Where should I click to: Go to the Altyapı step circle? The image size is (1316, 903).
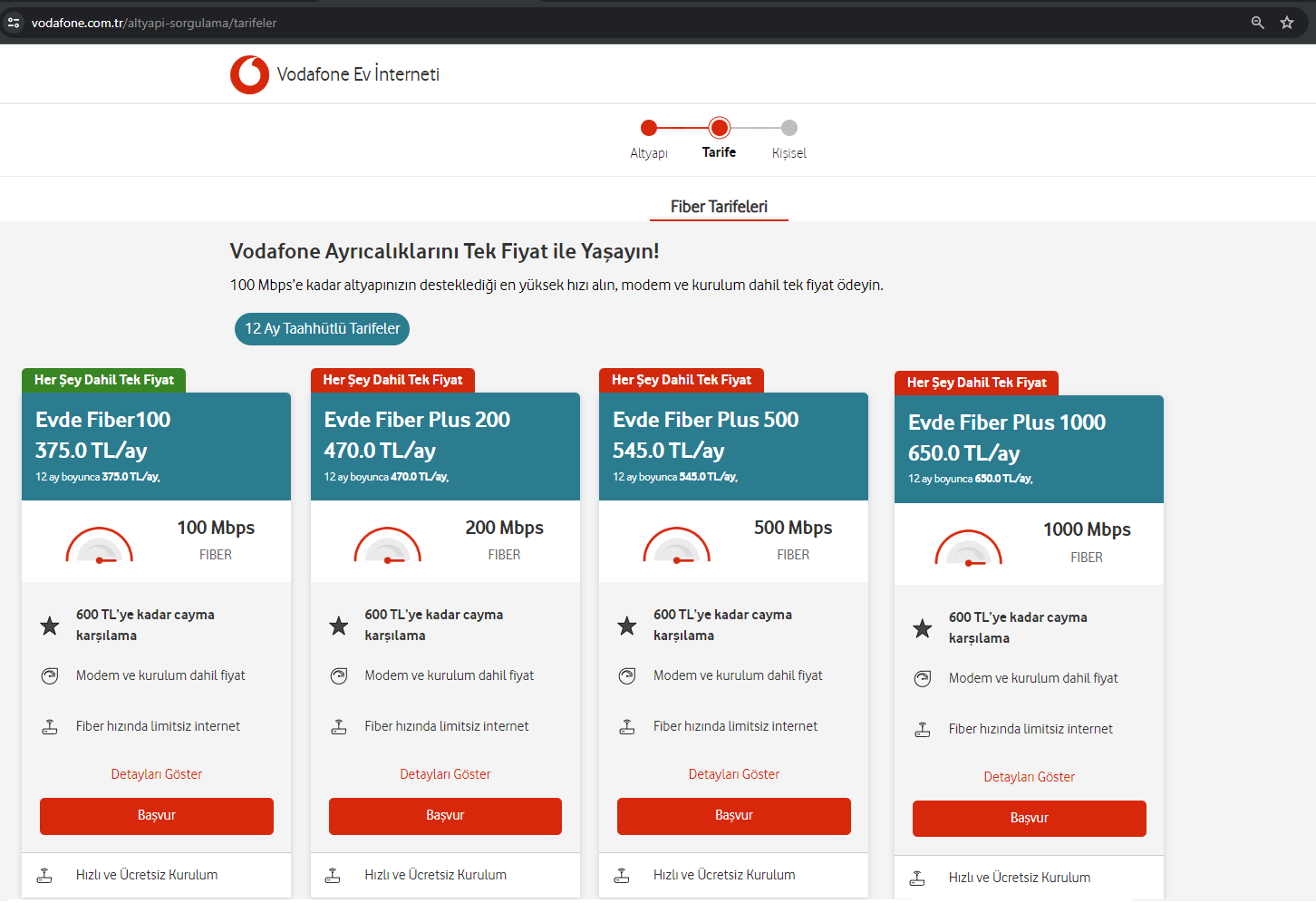pos(649,128)
